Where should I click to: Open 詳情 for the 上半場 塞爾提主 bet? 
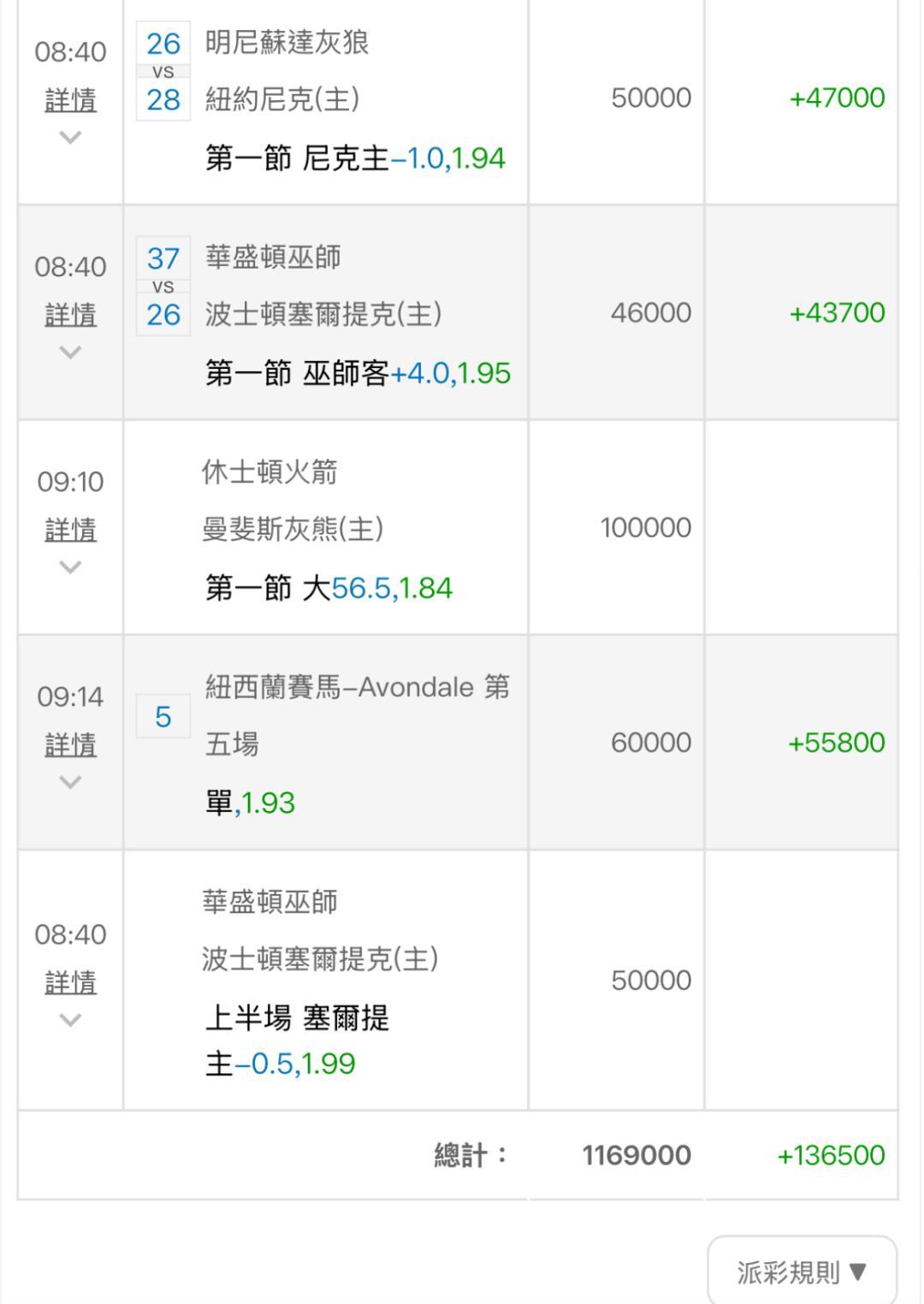coord(70,983)
